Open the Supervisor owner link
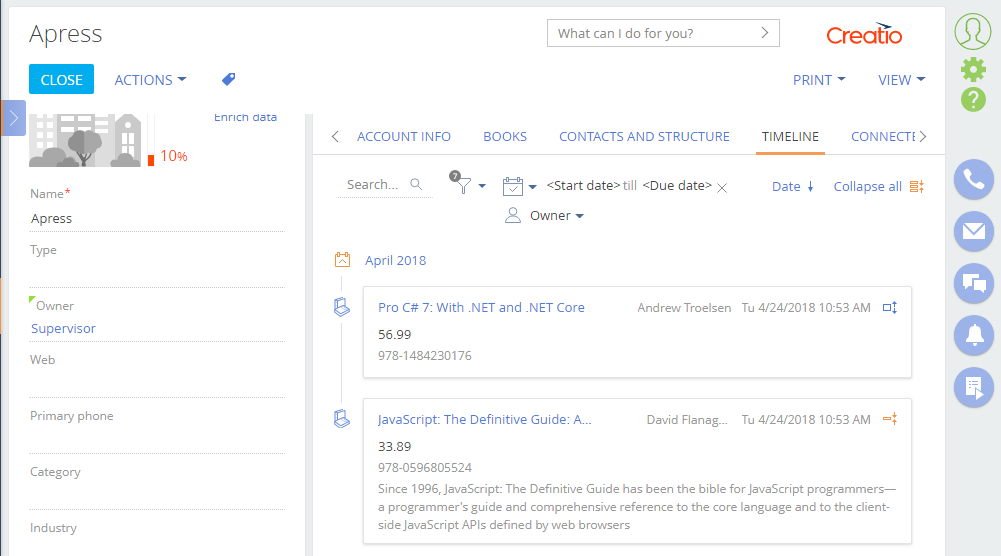Screen dimensions: 1001x556 coord(63,328)
